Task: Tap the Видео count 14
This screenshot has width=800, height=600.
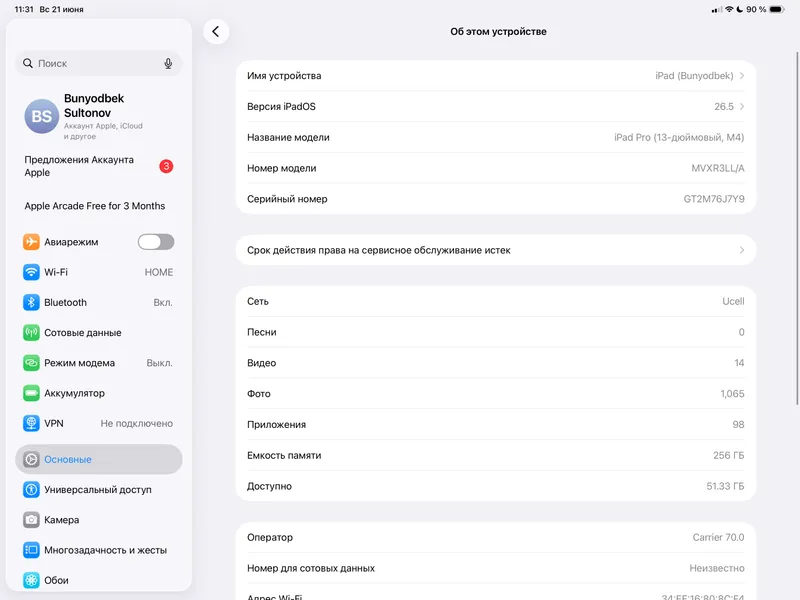Action: pyautogui.click(x=739, y=363)
